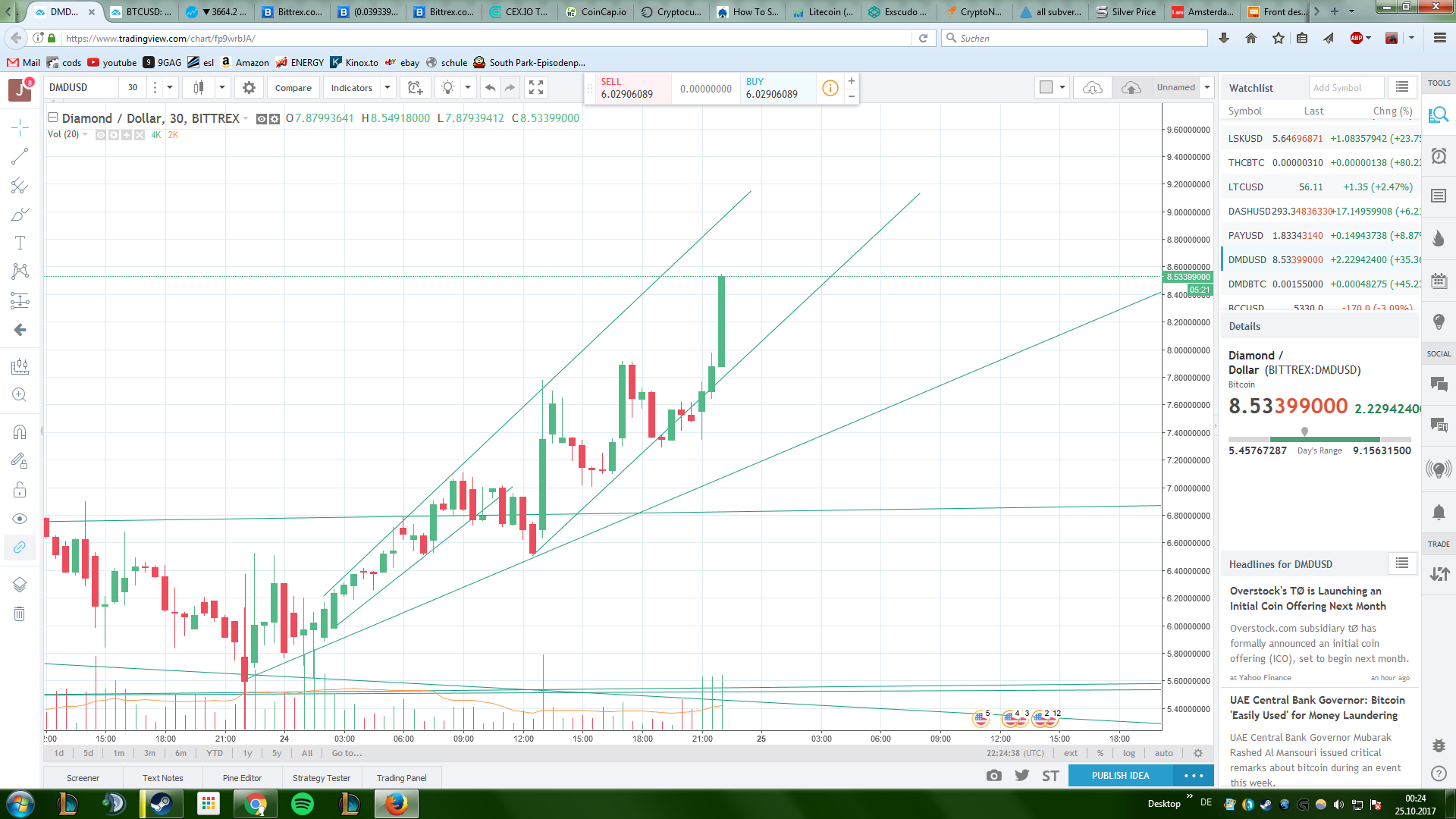Open the notifications bell icon
This screenshot has height=819, width=1456.
coord(1439,513)
